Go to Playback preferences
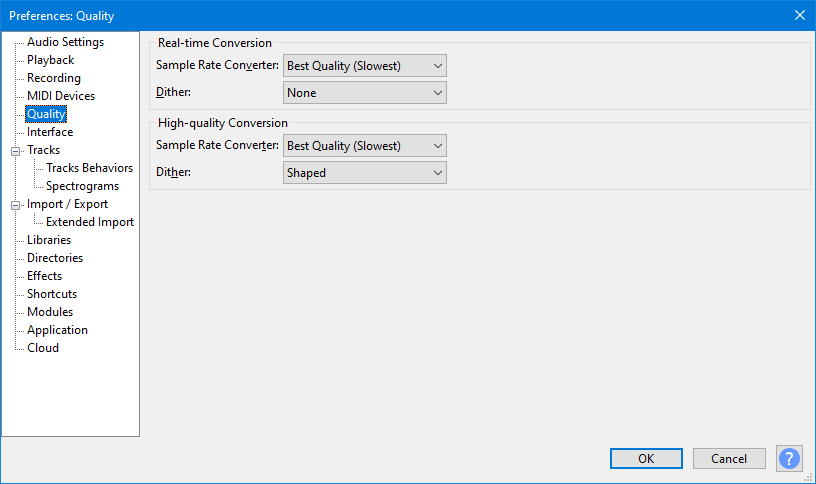This screenshot has height=484, width=816. tap(50, 60)
